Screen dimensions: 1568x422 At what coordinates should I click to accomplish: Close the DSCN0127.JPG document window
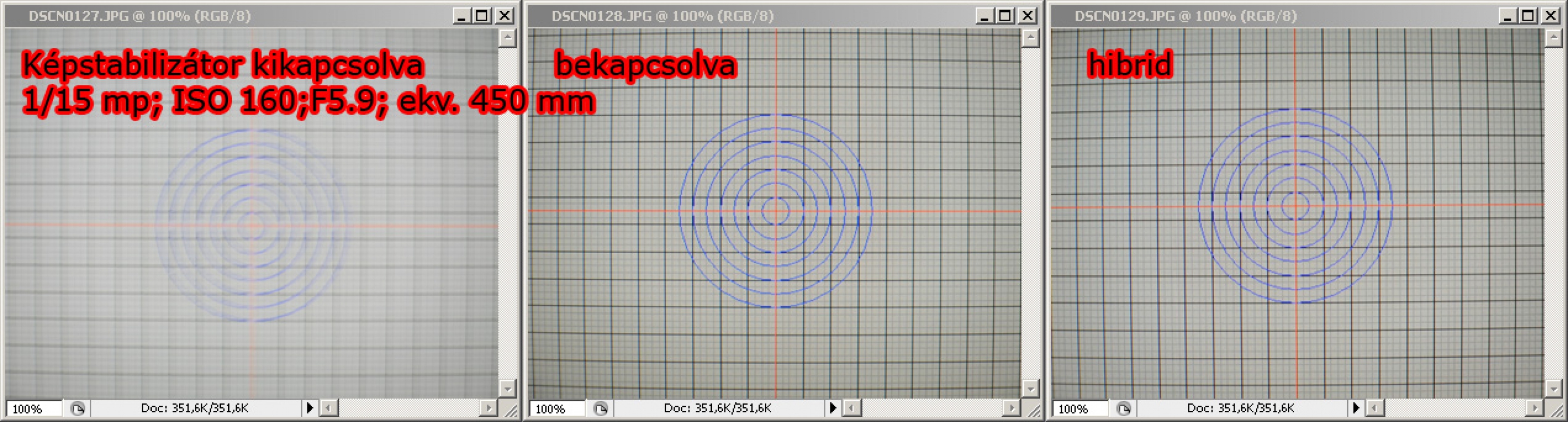pyautogui.click(x=505, y=16)
